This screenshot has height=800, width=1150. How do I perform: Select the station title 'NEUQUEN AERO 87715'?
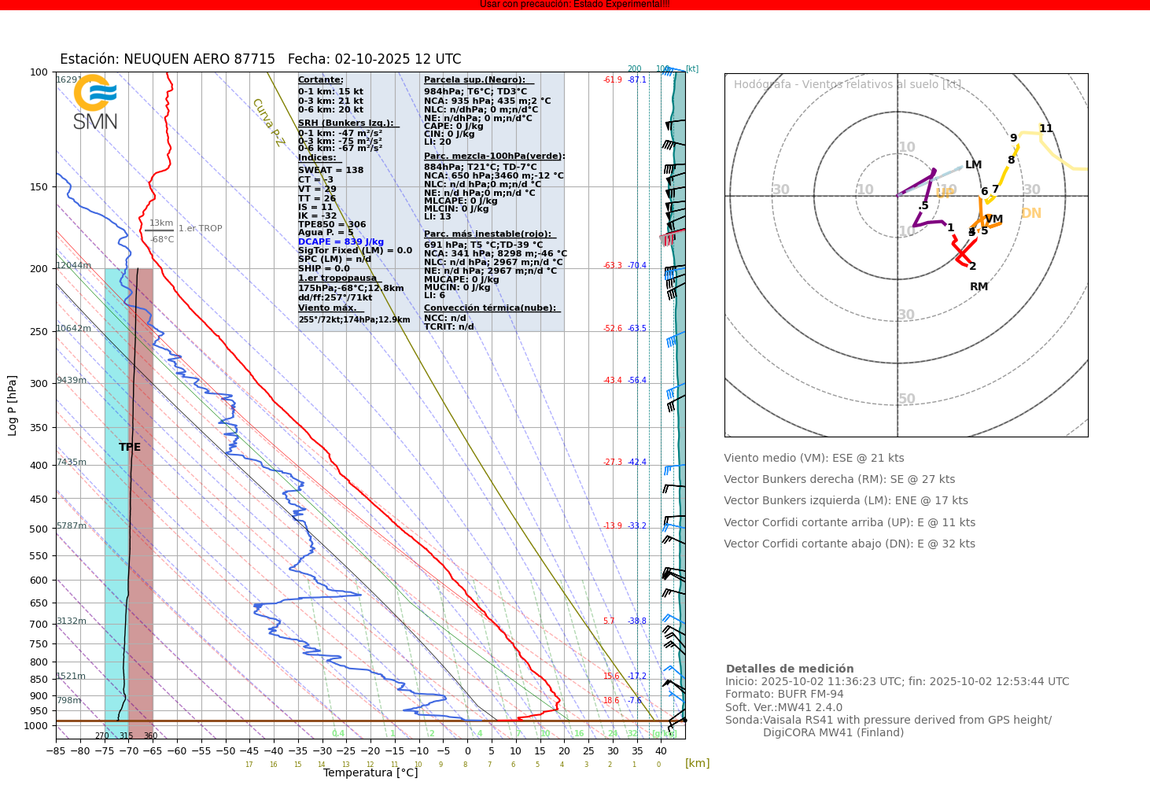pos(199,59)
